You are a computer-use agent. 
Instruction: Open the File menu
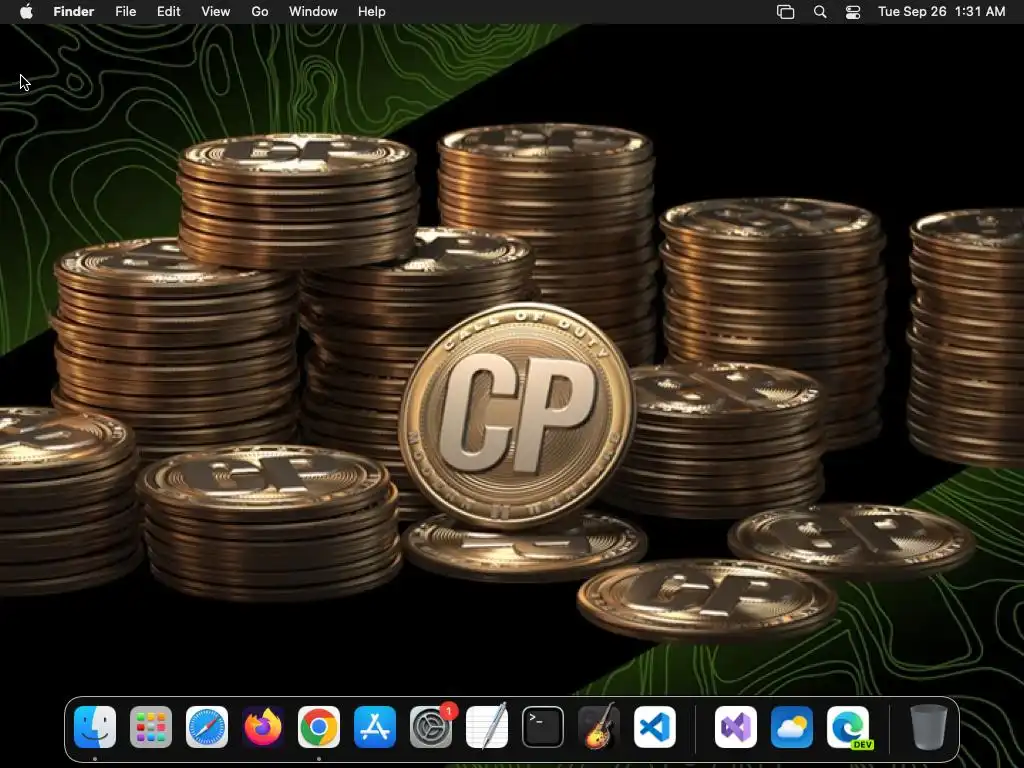[x=125, y=12]
